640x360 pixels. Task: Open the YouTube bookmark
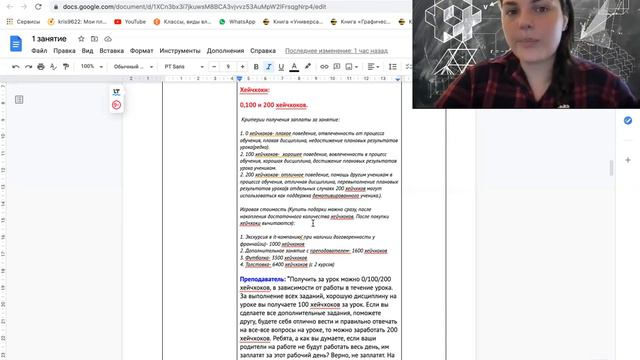[x=130, y=22]
